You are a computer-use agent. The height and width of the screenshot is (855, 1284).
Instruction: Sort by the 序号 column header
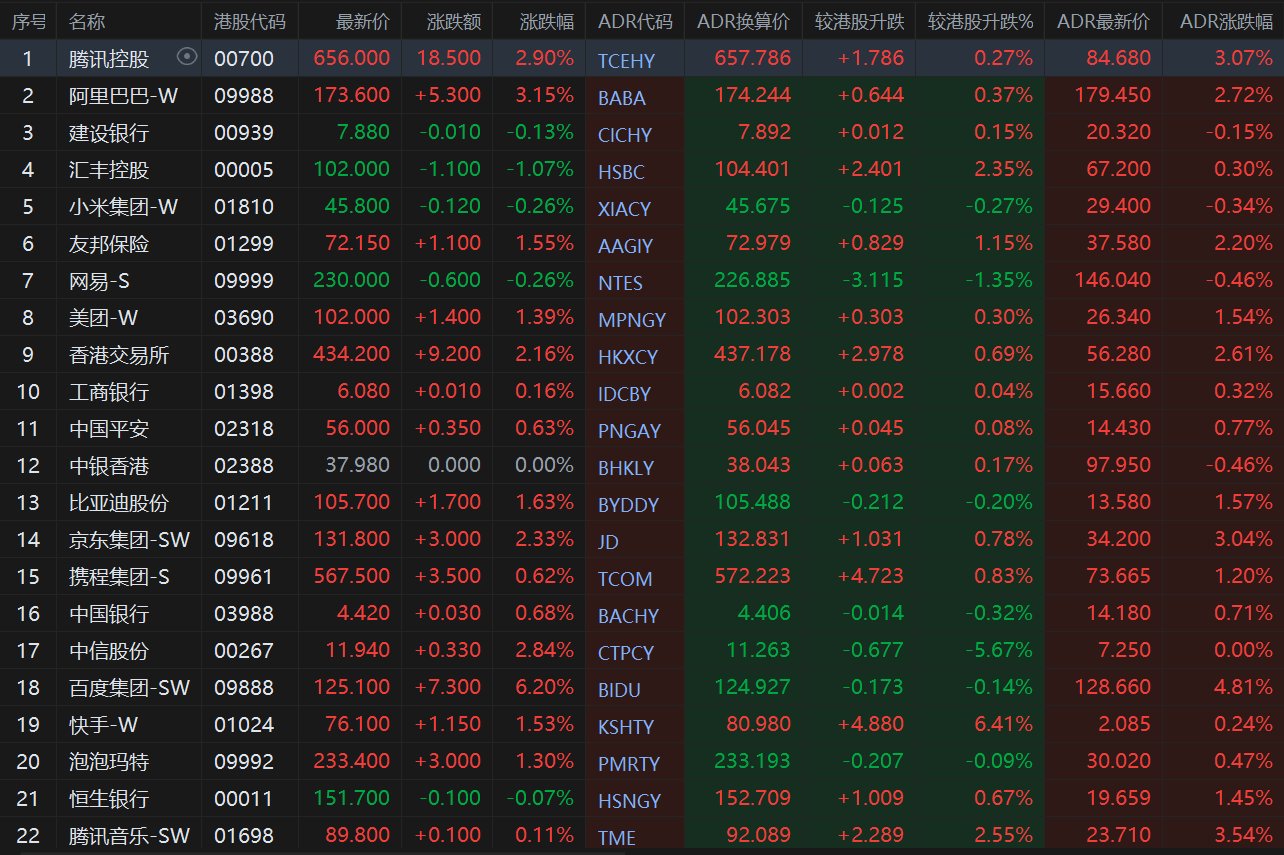pyautogui.click(x=28, y=21)
